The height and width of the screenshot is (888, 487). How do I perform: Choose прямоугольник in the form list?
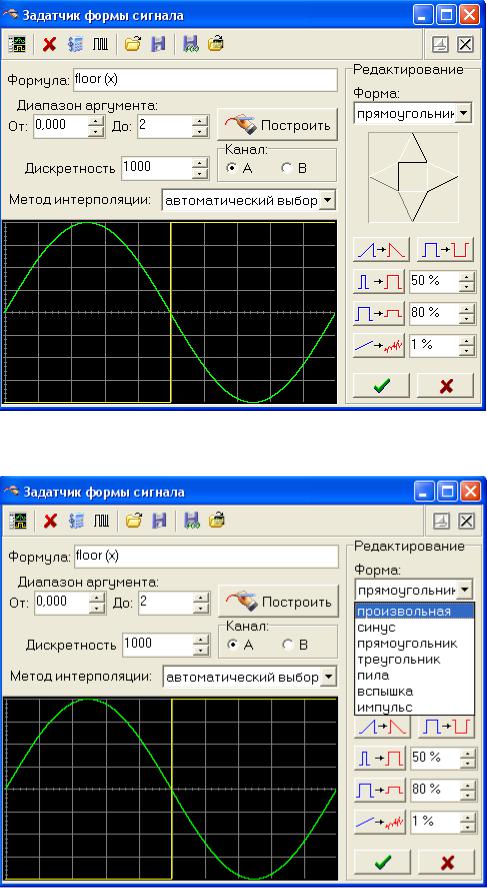414,643
